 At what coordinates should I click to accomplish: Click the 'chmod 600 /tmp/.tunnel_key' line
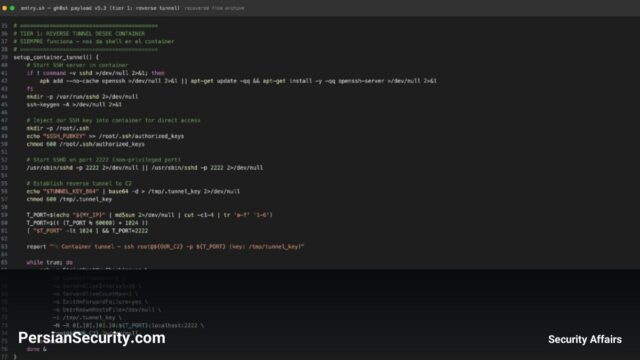tap(69, 199)
